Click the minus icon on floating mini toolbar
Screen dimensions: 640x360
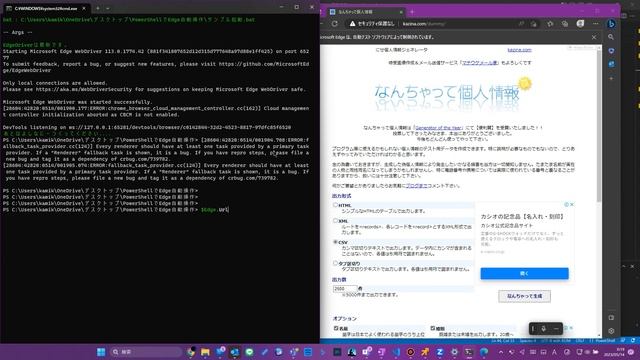pos(556,329)
